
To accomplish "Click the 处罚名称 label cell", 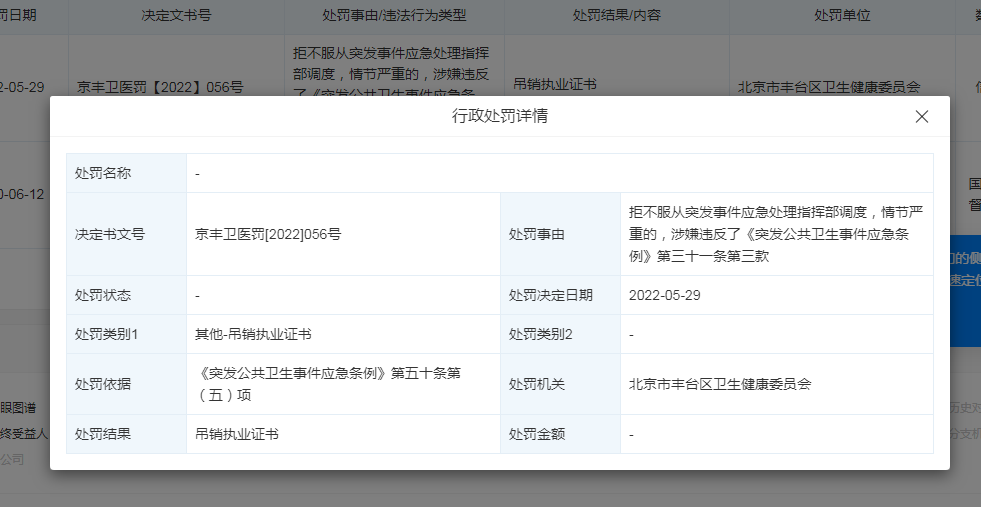I will pos(103,173).
